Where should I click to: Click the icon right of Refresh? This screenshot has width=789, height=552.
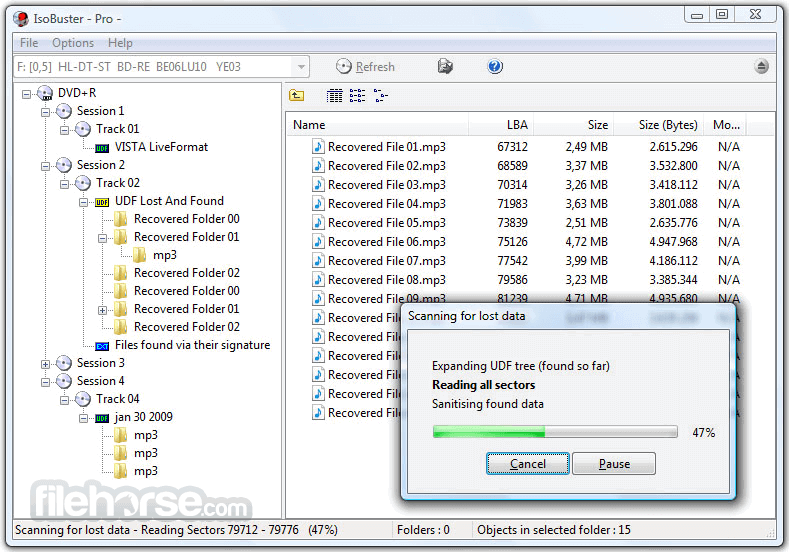[x=446, y=67]
